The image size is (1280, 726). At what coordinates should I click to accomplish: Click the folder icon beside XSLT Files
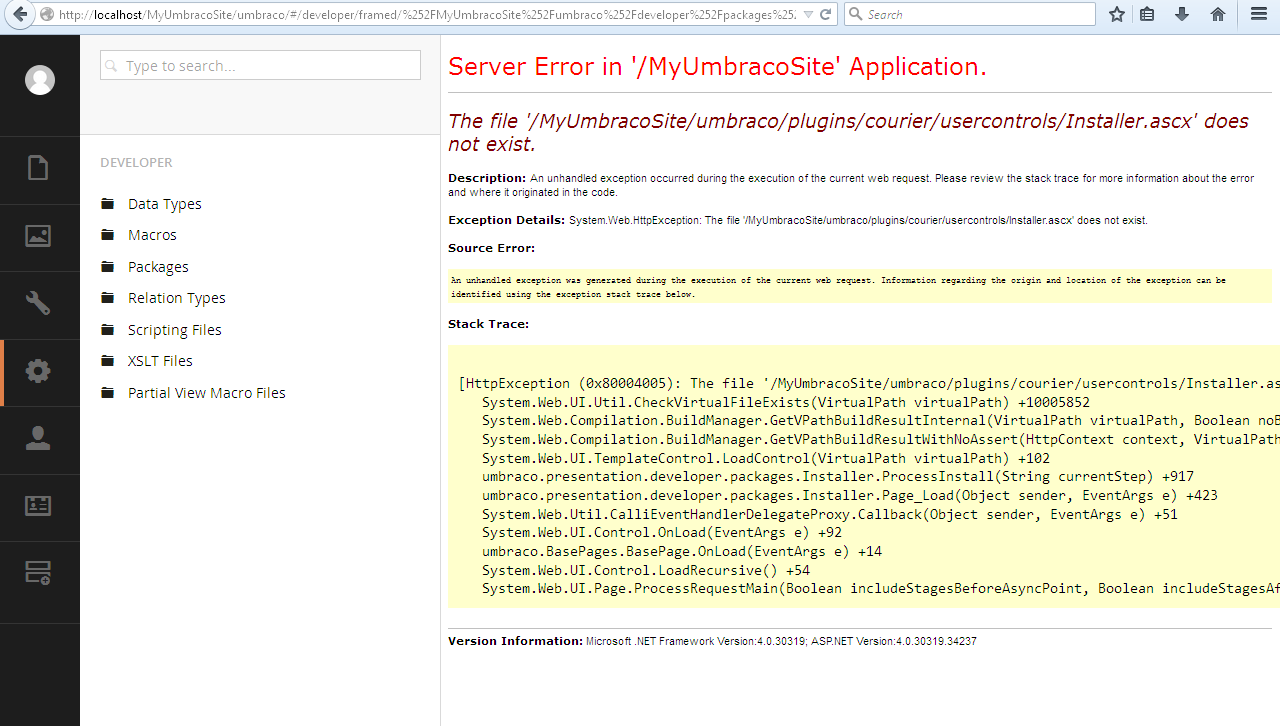click(x=108, y=361)
